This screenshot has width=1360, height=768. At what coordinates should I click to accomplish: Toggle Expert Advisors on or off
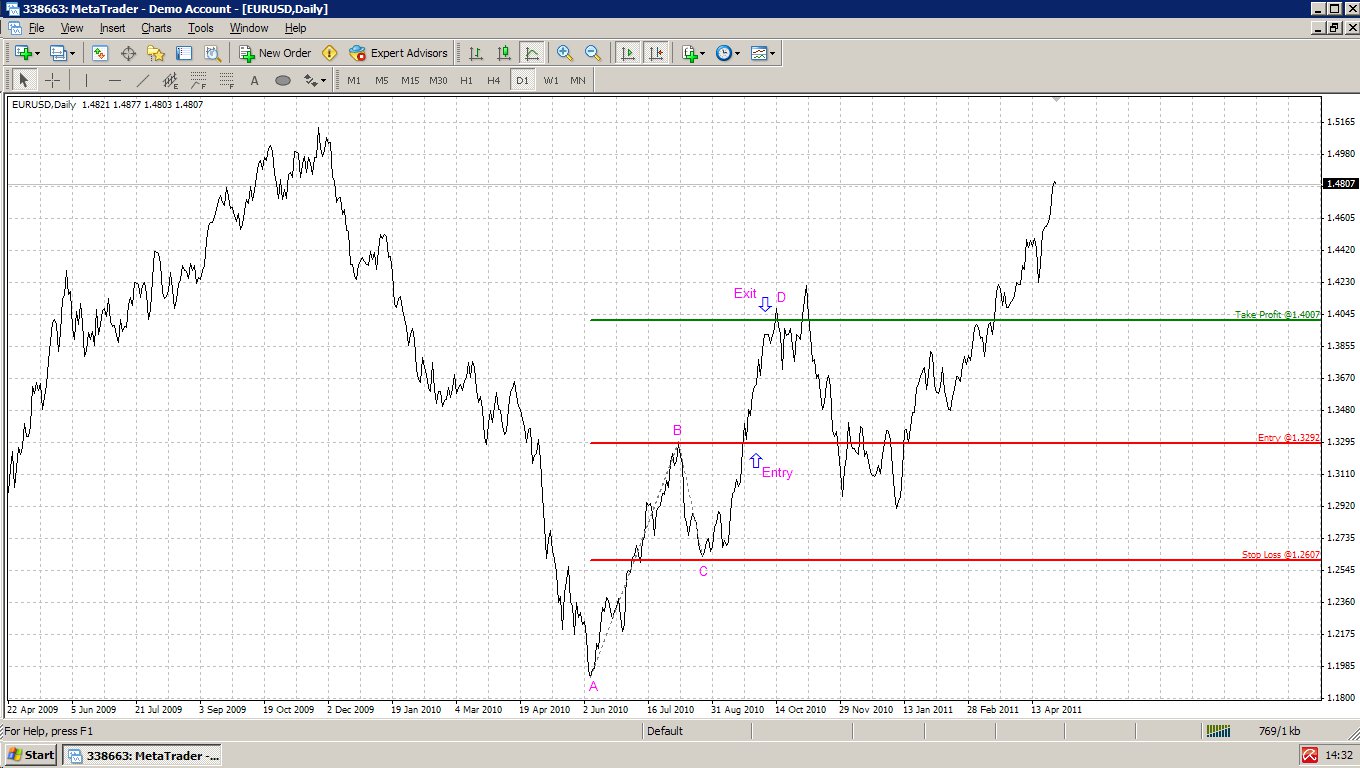398,53
